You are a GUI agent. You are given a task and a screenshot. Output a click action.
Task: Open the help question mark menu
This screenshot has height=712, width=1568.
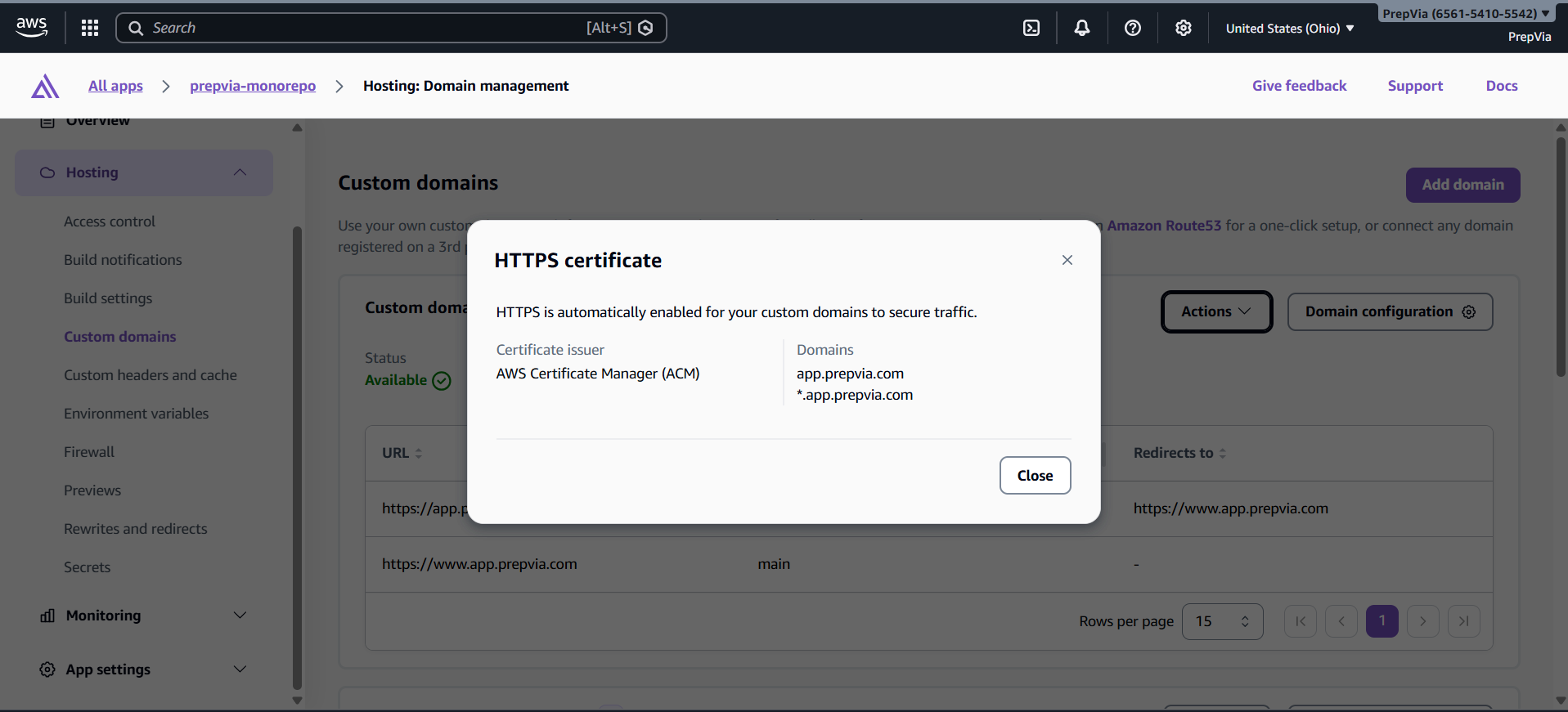pos(1133,28)
